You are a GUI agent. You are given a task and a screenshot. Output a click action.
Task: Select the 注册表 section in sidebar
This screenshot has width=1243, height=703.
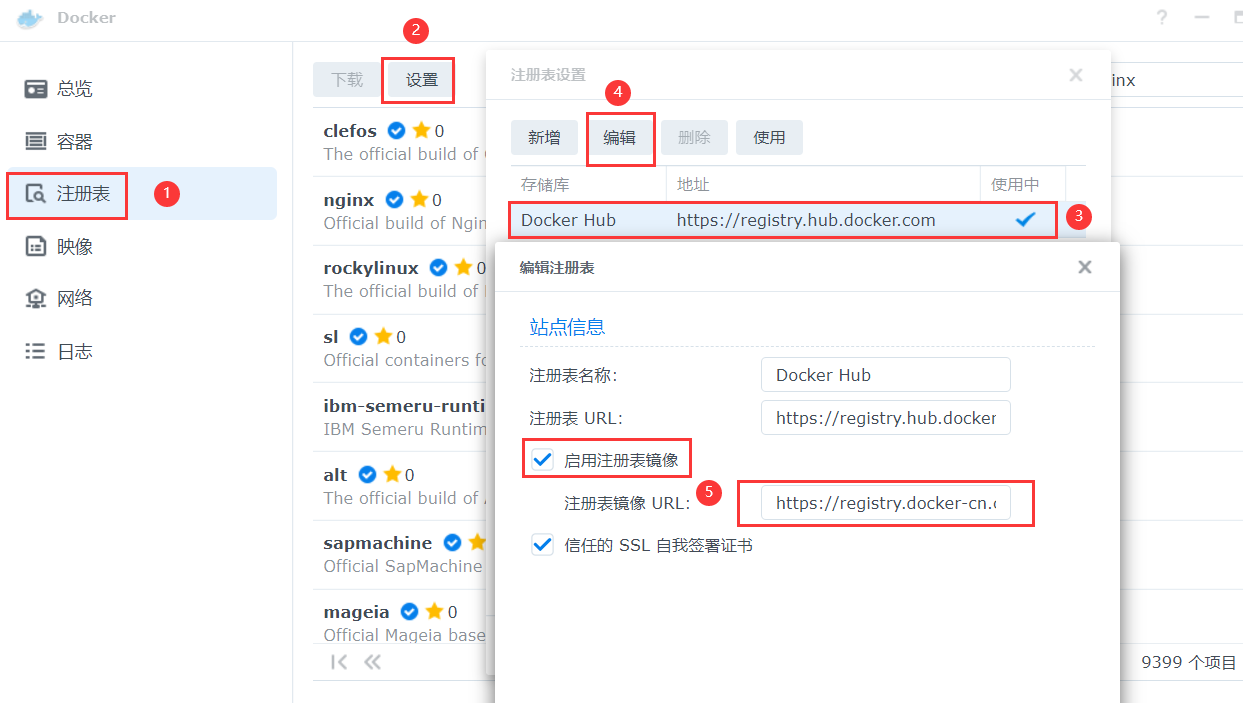pyautogui.click(x=142, y=194)
